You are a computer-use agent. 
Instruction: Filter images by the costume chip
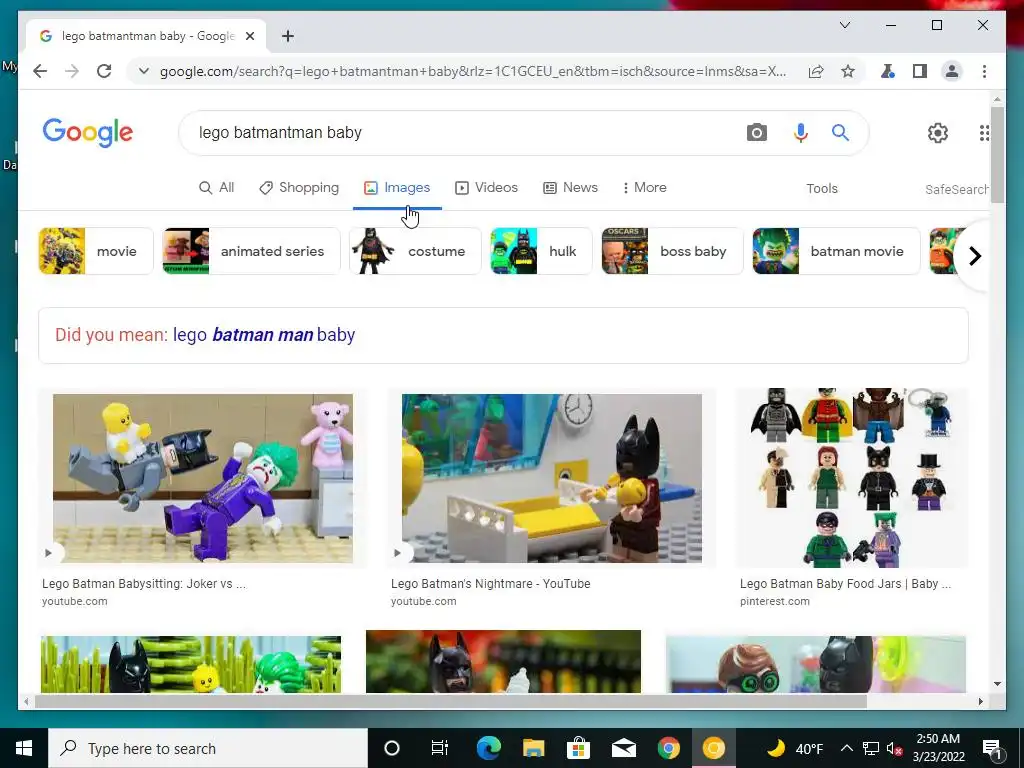coord(415,251)
